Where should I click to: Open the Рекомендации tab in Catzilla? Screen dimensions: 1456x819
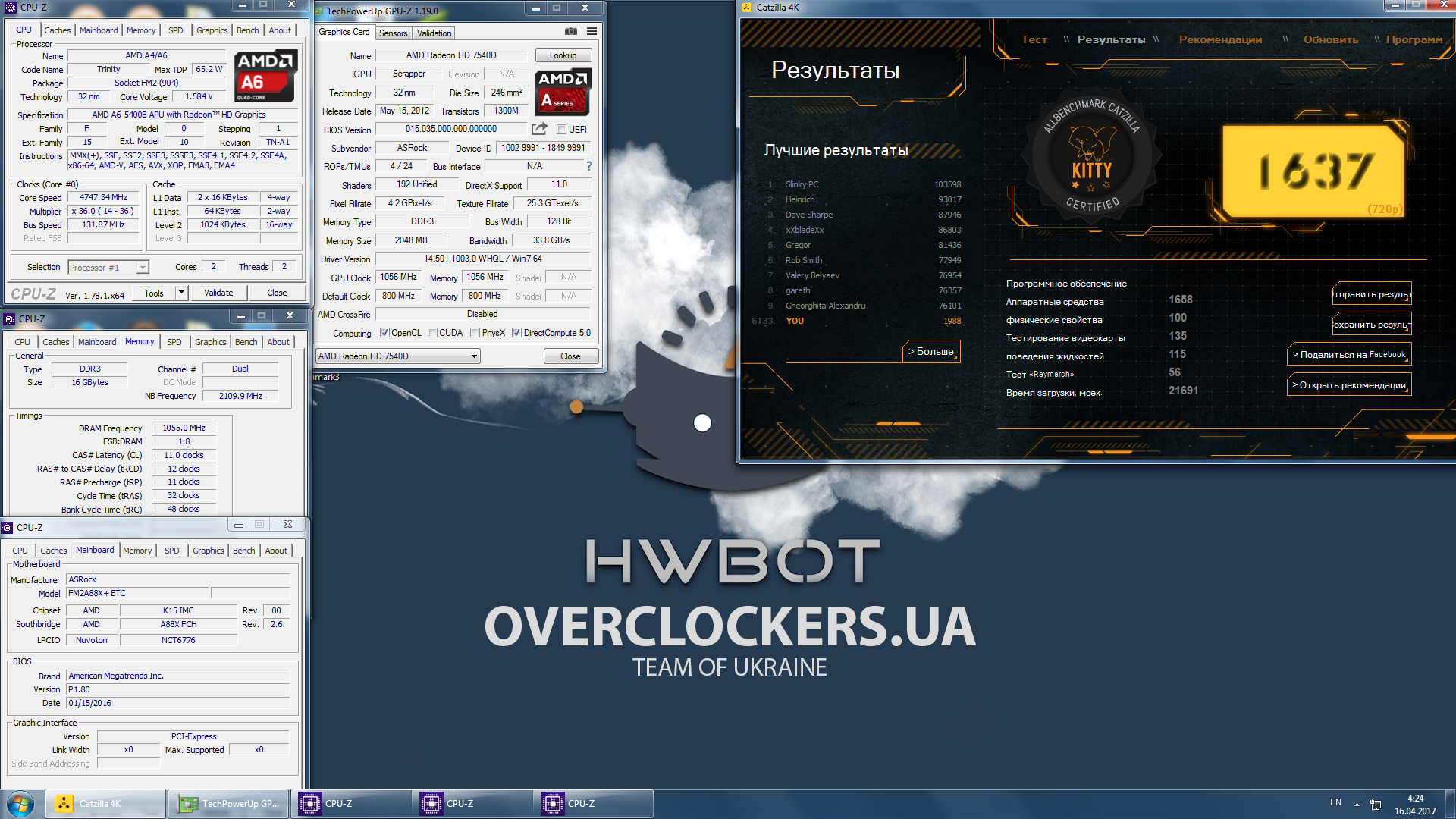tap(1220, 39)
